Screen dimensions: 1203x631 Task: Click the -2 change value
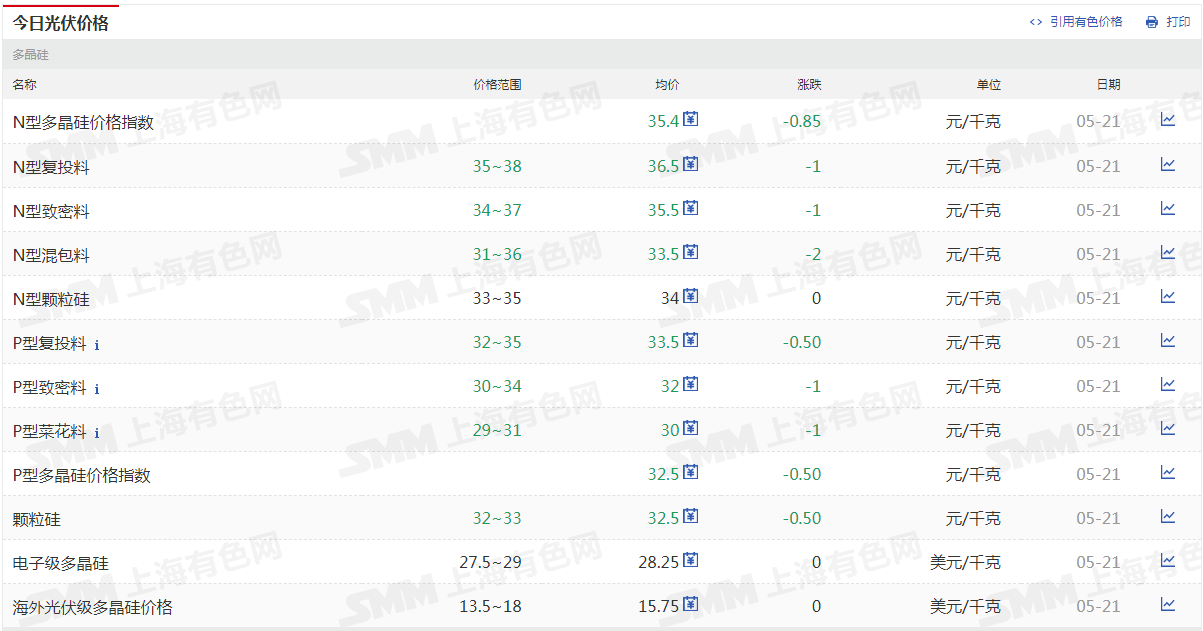tap(813, 254)
